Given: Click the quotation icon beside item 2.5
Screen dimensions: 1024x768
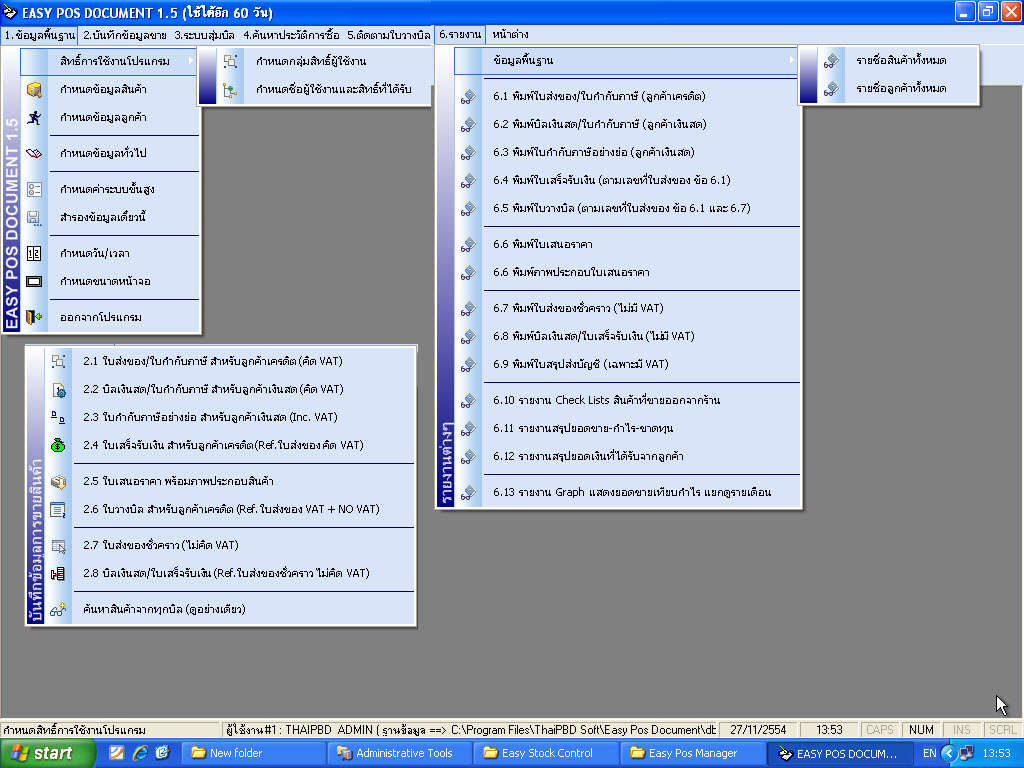Looking at the screenshot, I should (58, 481).
